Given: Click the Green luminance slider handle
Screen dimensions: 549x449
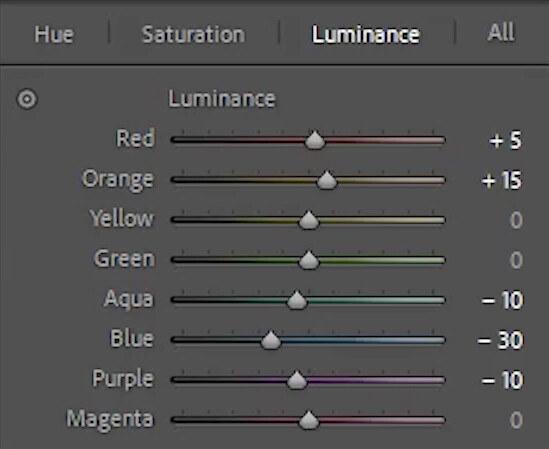Looking at the screenshot, I should (x=309, y=260).
